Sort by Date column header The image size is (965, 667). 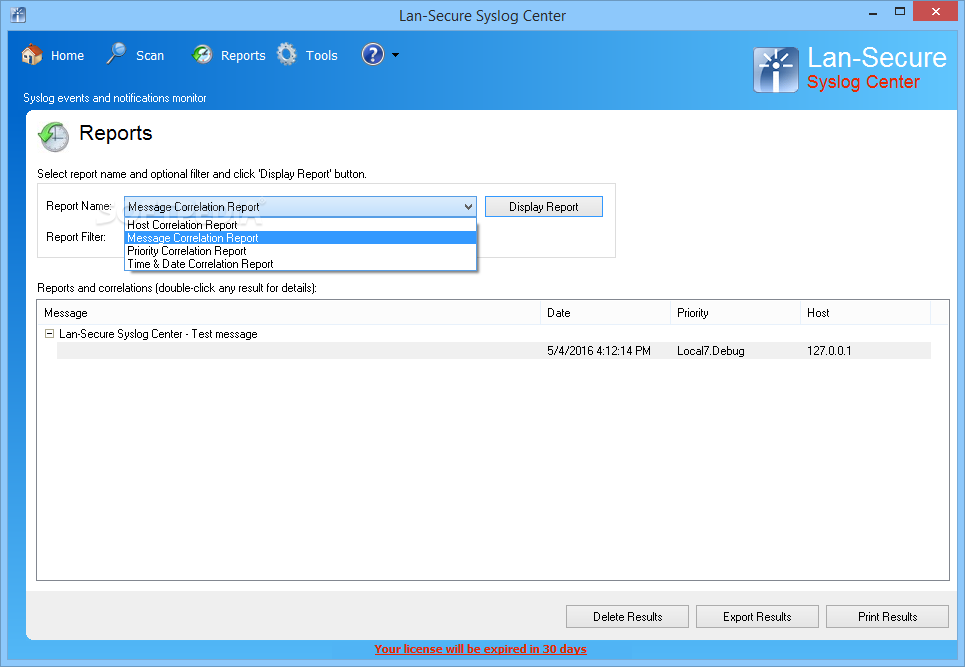[605, 313]
